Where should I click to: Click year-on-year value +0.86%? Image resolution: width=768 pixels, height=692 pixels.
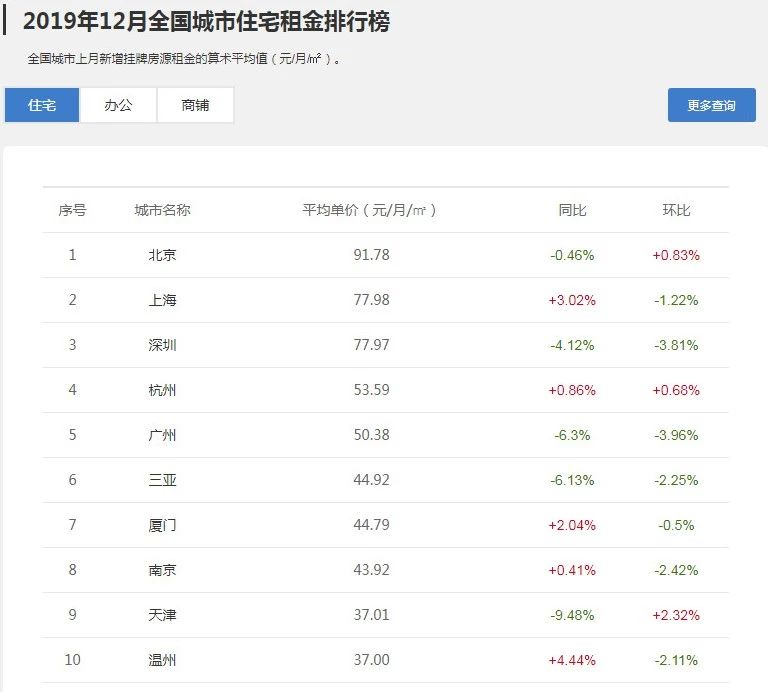pos(572,390)
